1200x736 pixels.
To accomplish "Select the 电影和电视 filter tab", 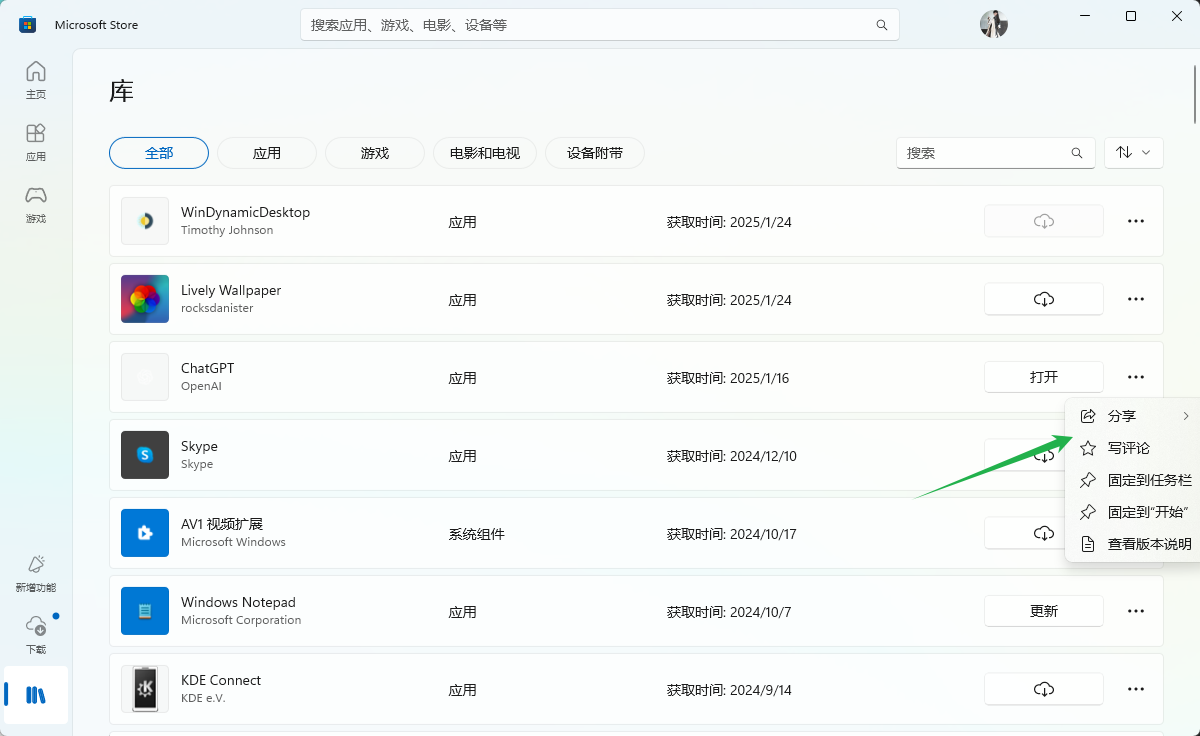I will point(485,153).
